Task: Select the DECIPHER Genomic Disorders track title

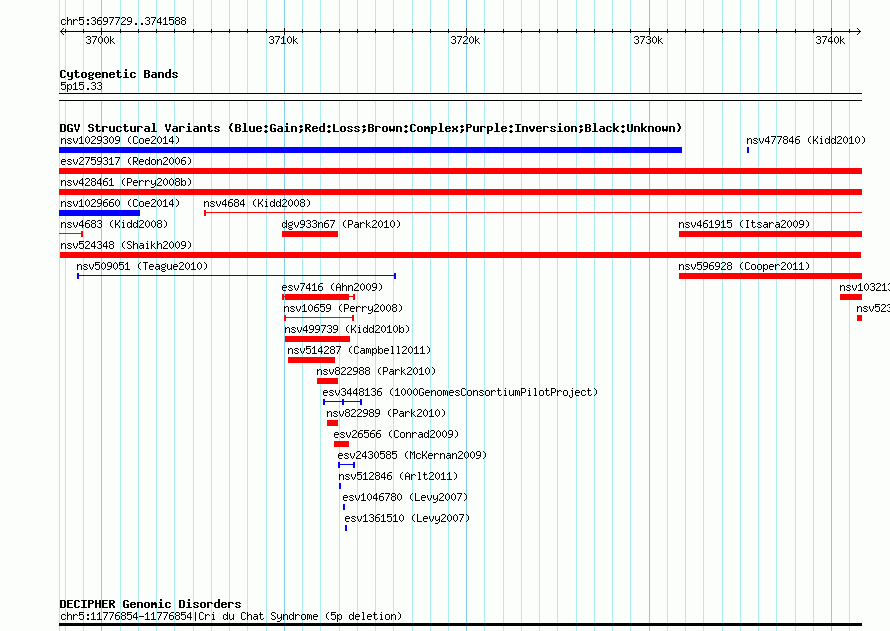Action: coord(150,604)
